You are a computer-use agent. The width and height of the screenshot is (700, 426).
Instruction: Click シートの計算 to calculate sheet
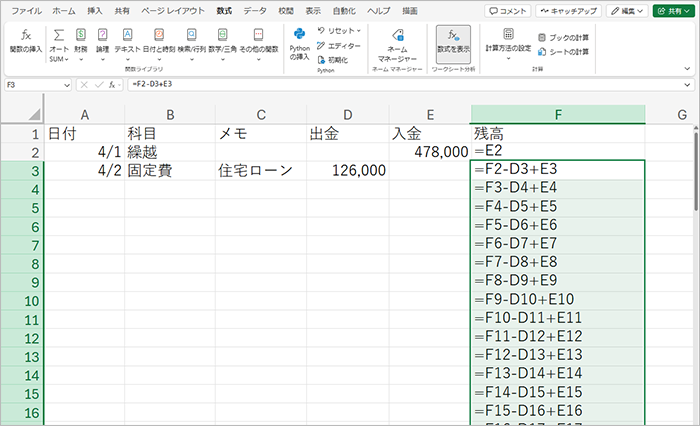pos(563,52)
